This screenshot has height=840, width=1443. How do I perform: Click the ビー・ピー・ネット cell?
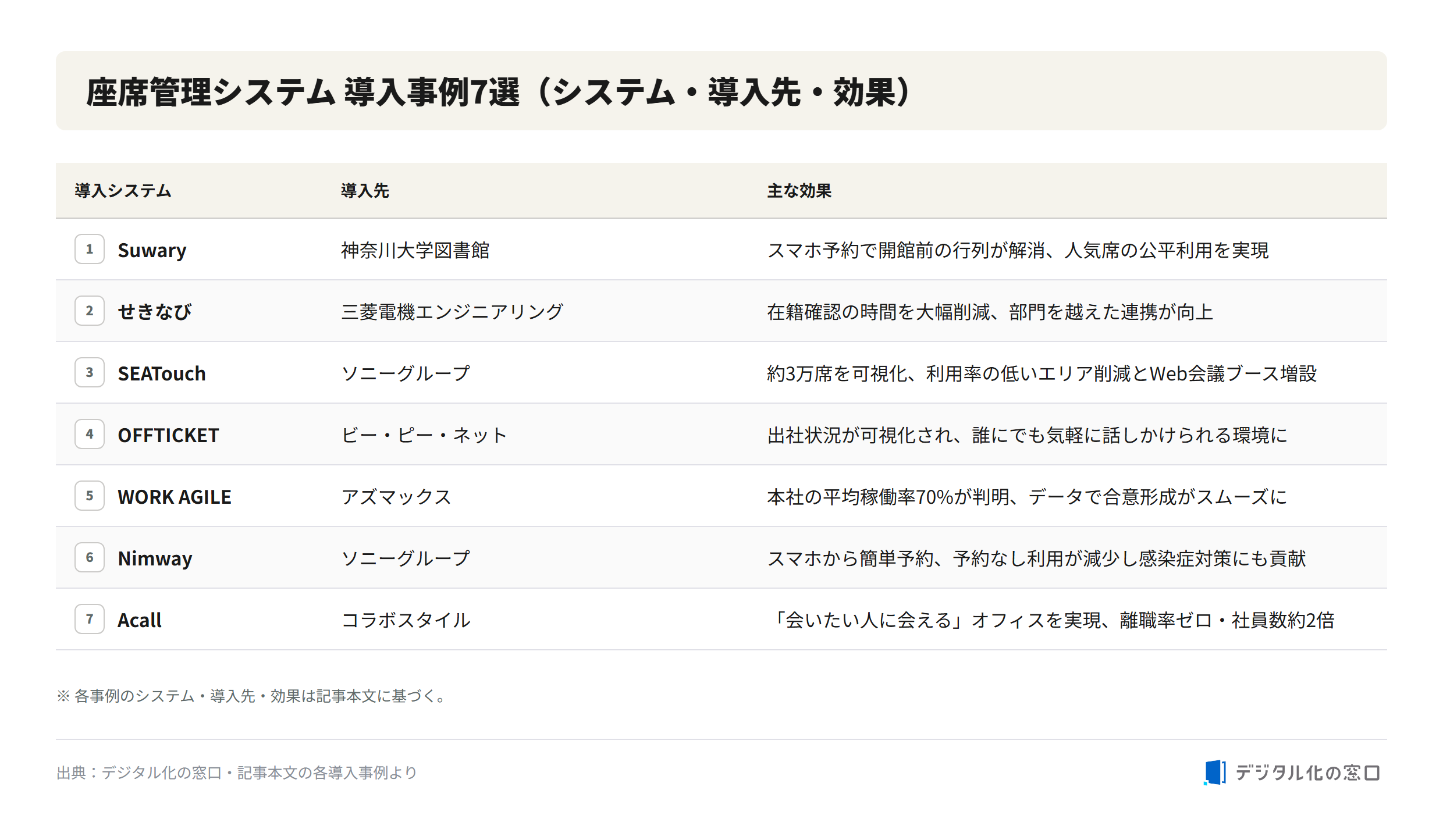coord(424,435)
